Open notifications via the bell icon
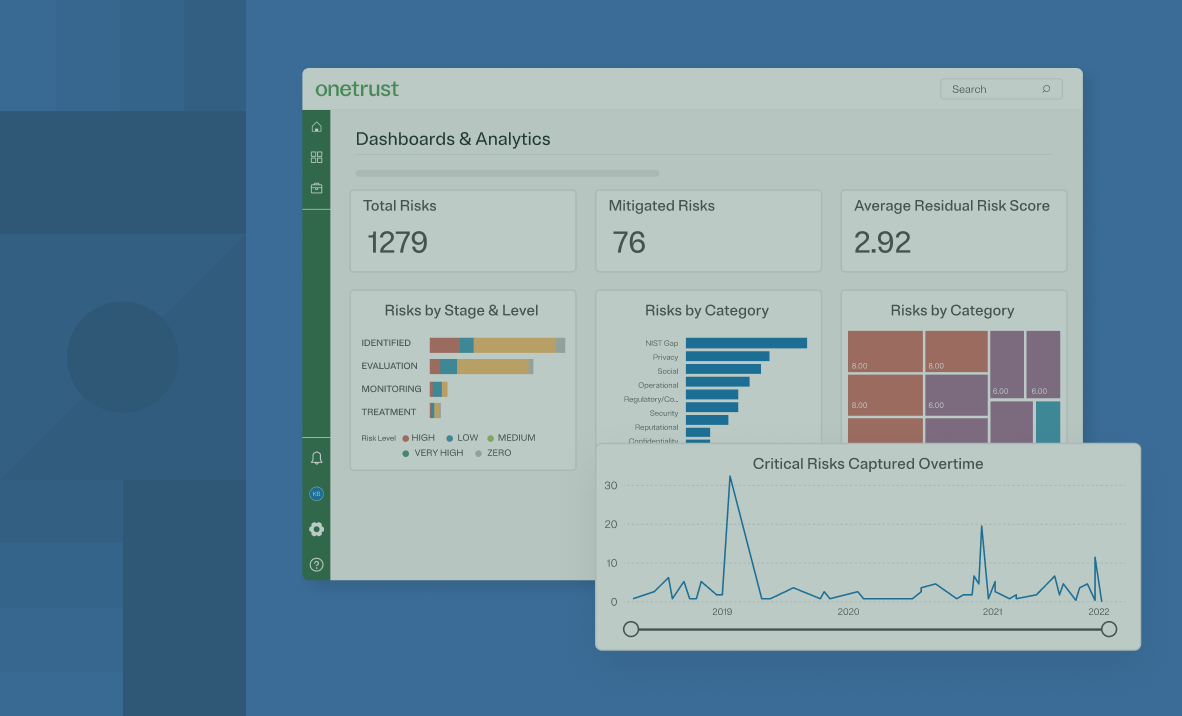This screenshot has width=1182, height=716. [x=316, y=457]
